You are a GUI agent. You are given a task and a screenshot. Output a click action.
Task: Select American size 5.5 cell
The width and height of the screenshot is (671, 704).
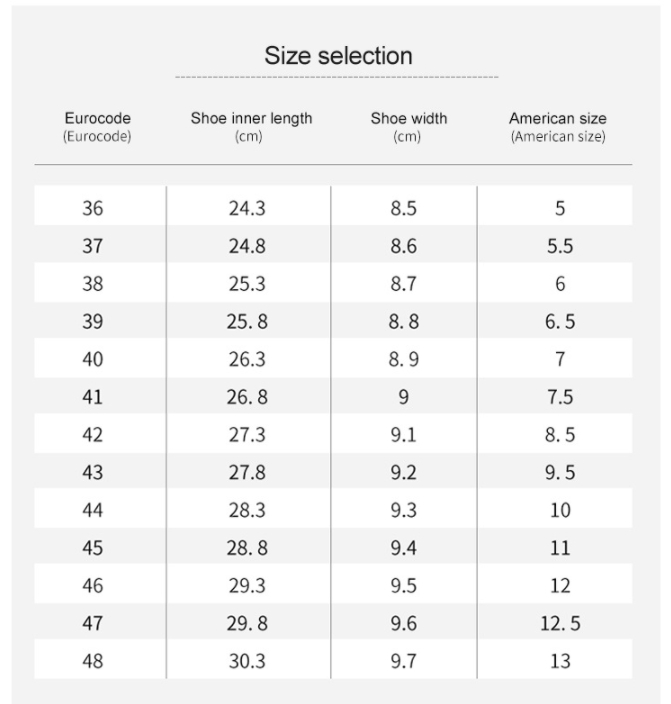point(560,246)
